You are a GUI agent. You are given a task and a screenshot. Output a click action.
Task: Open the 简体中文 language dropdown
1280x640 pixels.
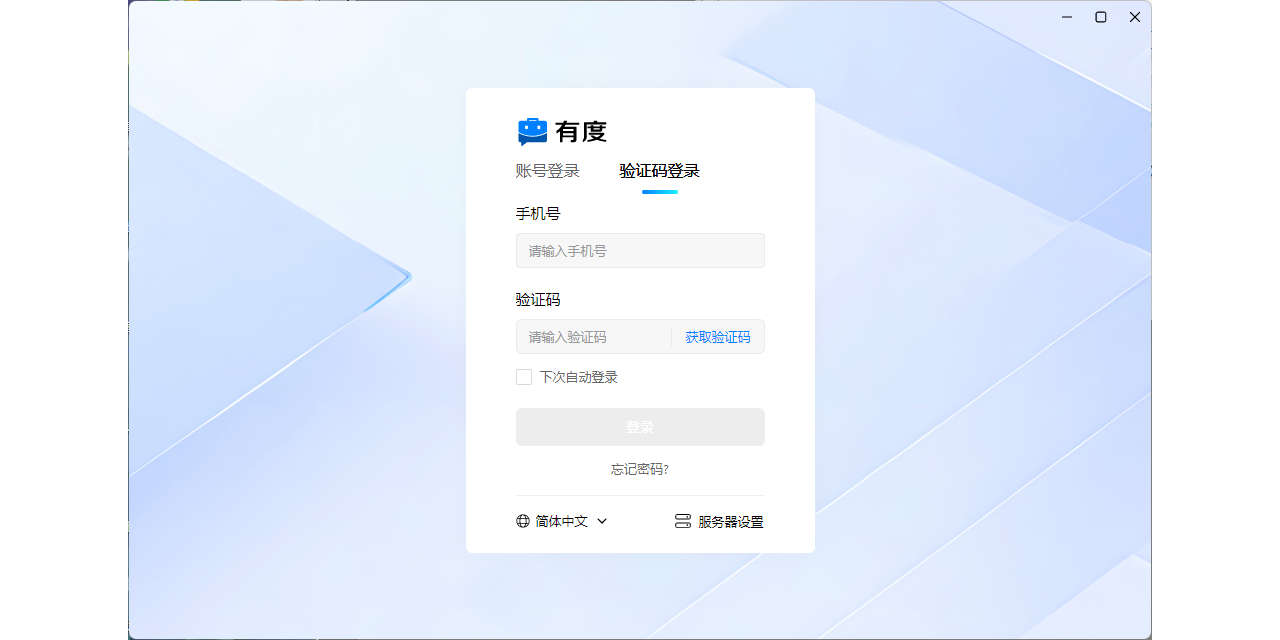point(561,521)
